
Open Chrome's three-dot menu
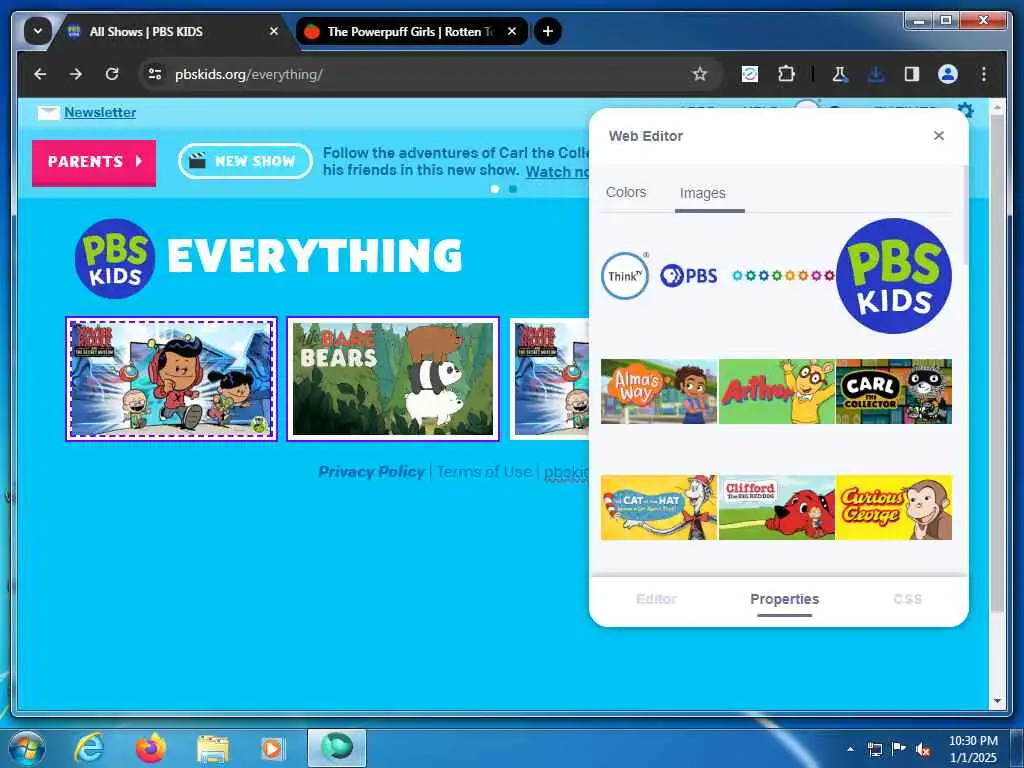point(984,74)
